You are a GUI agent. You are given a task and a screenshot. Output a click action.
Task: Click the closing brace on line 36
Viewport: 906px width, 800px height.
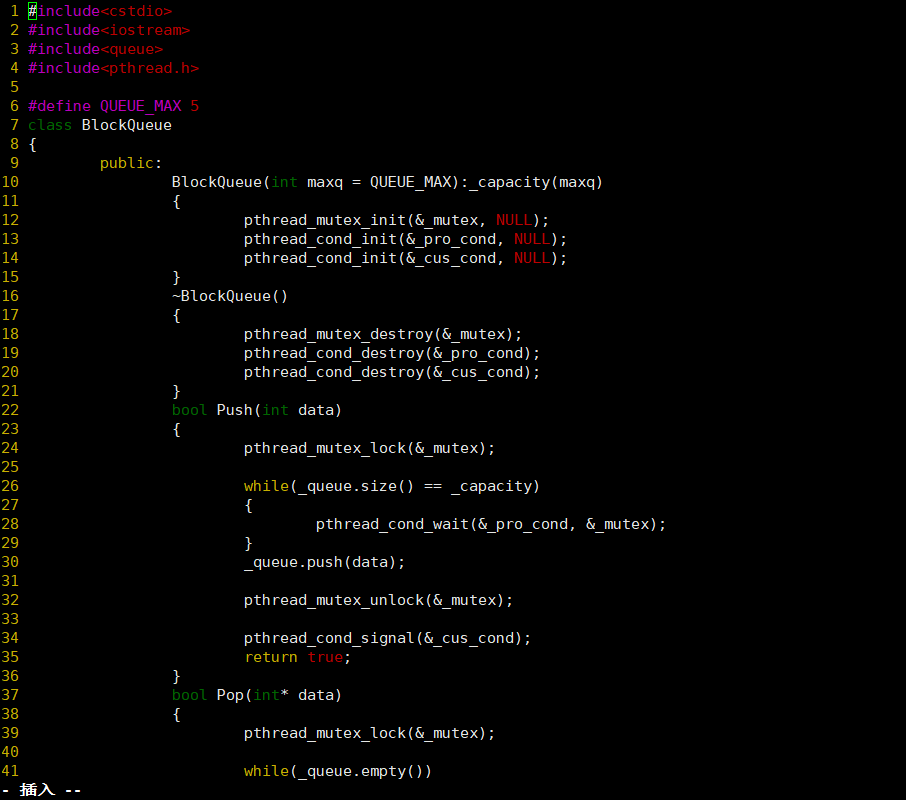176,676
